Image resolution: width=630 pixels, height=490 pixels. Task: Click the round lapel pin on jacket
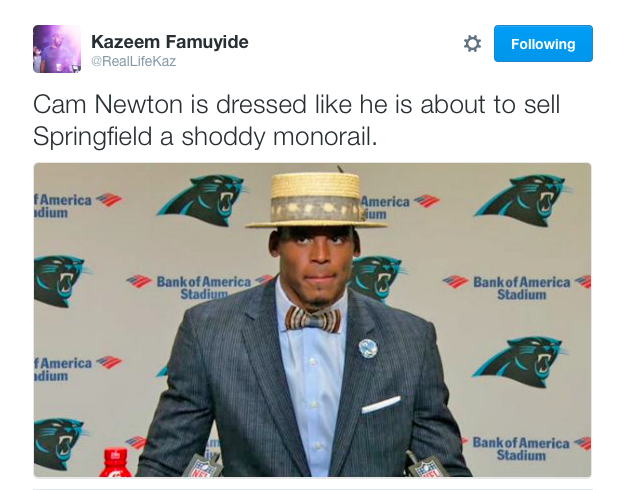coord(368,348)
